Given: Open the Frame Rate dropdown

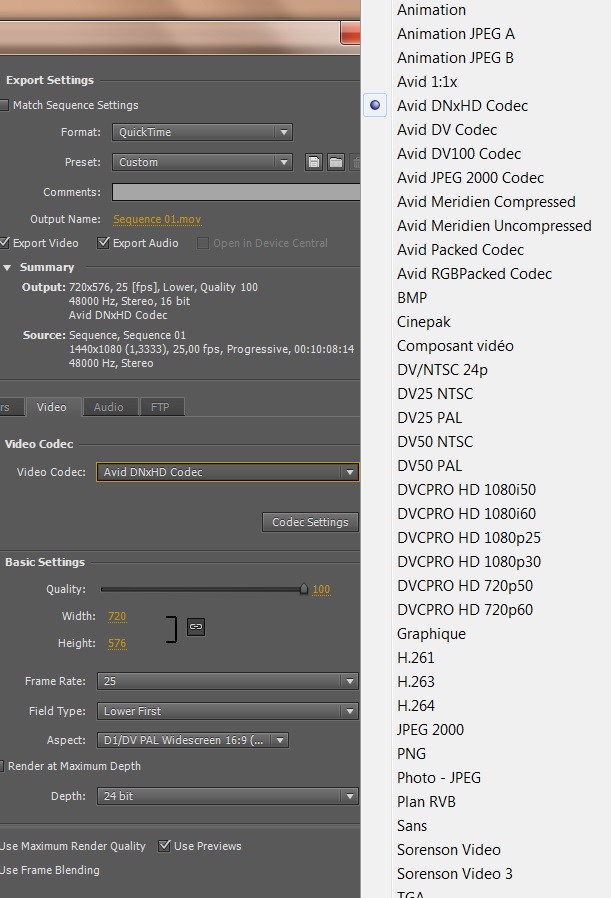Looking at the screenshot, I should coord(227,681).
